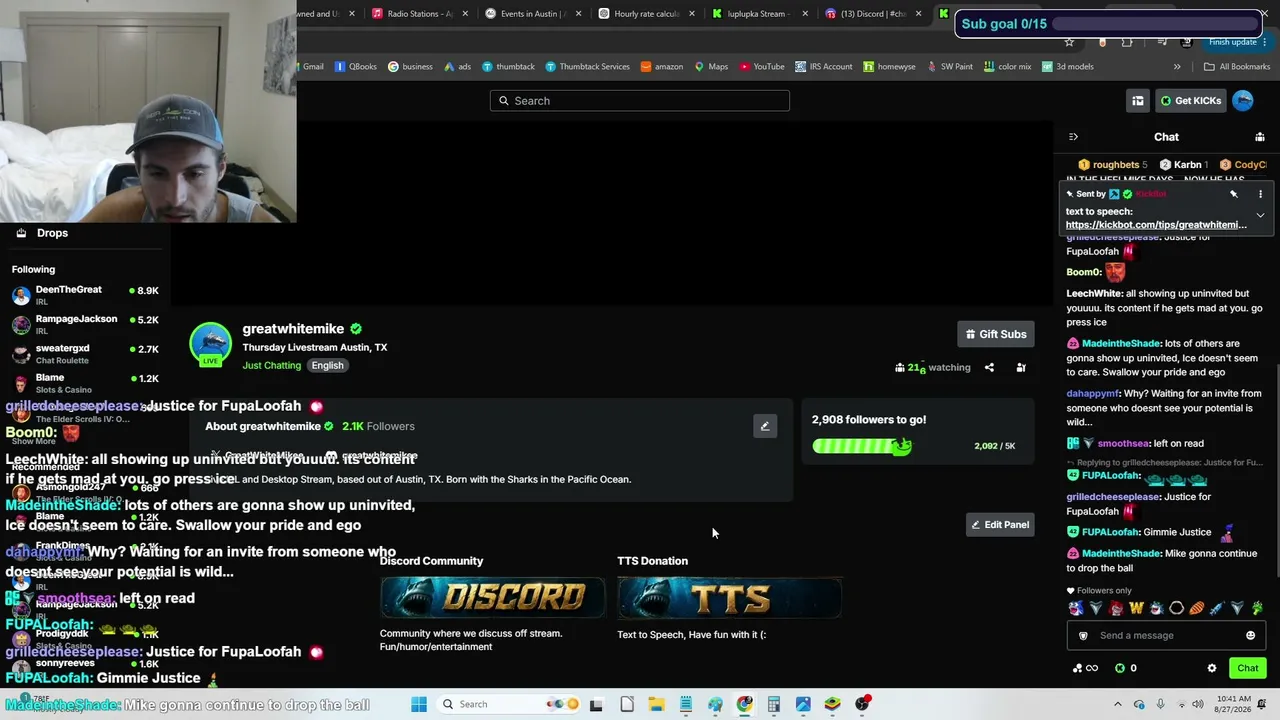Click the Gift Subs button
Viewport: 1280px width, 720px height.
(x=995, y=334)
